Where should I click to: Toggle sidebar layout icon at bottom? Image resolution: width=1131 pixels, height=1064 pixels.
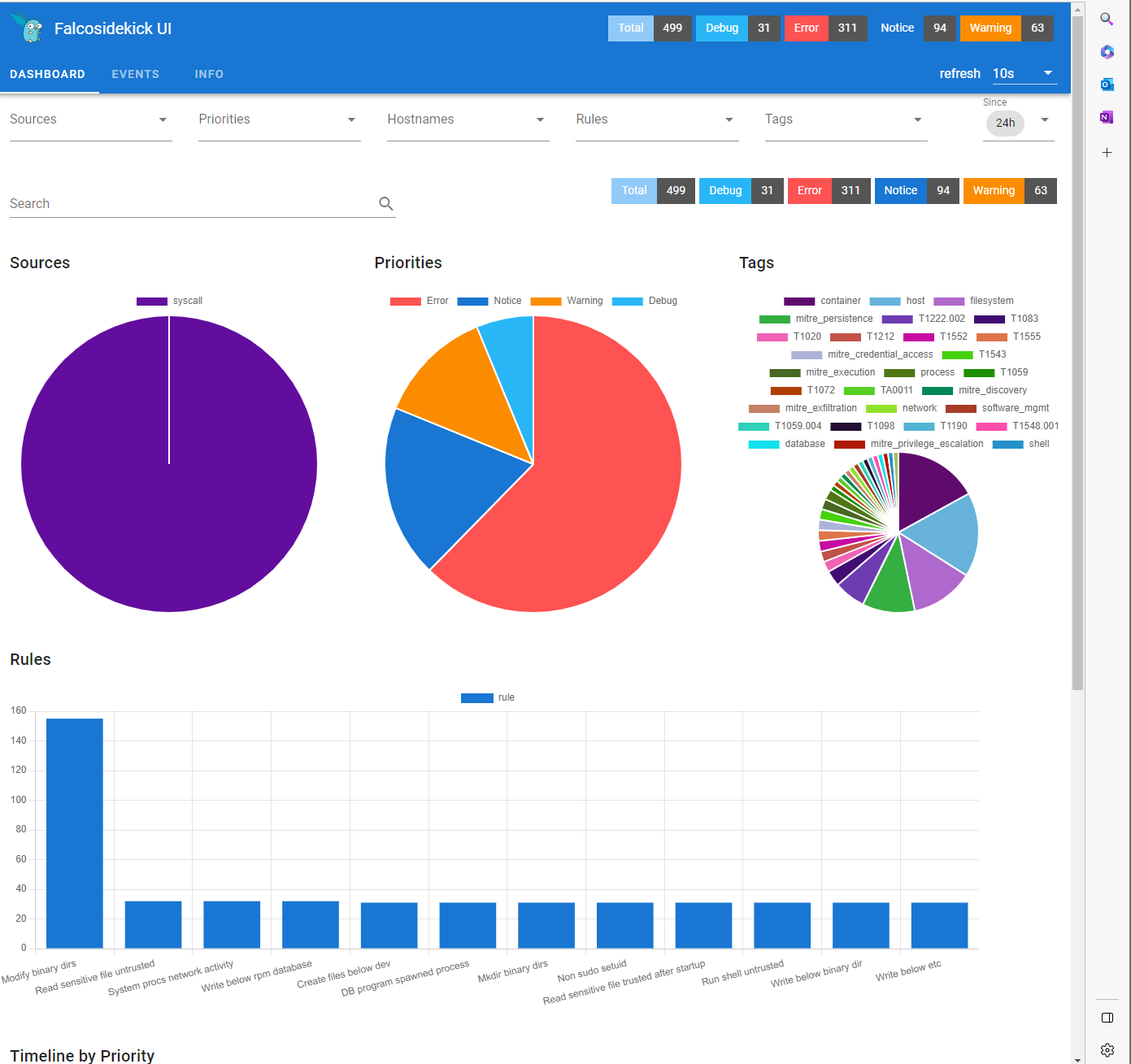coord(1107,1018)
